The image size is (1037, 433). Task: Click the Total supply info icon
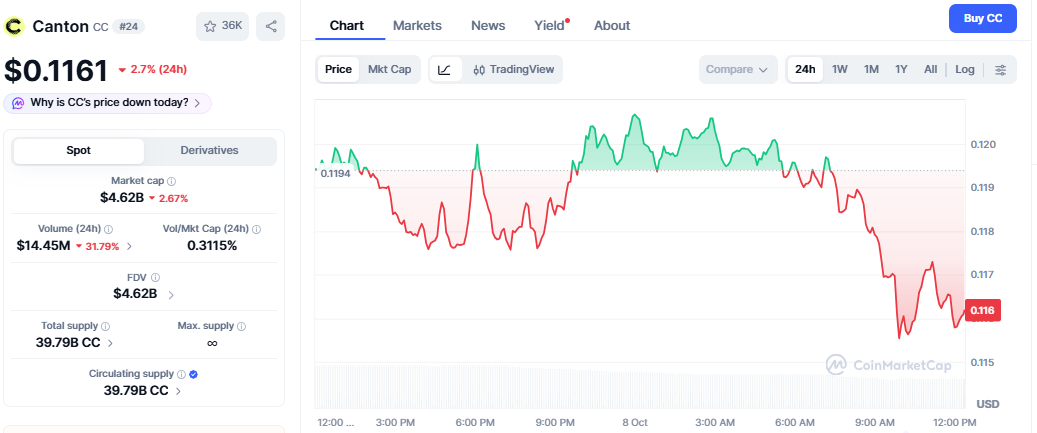coord(106,326)
